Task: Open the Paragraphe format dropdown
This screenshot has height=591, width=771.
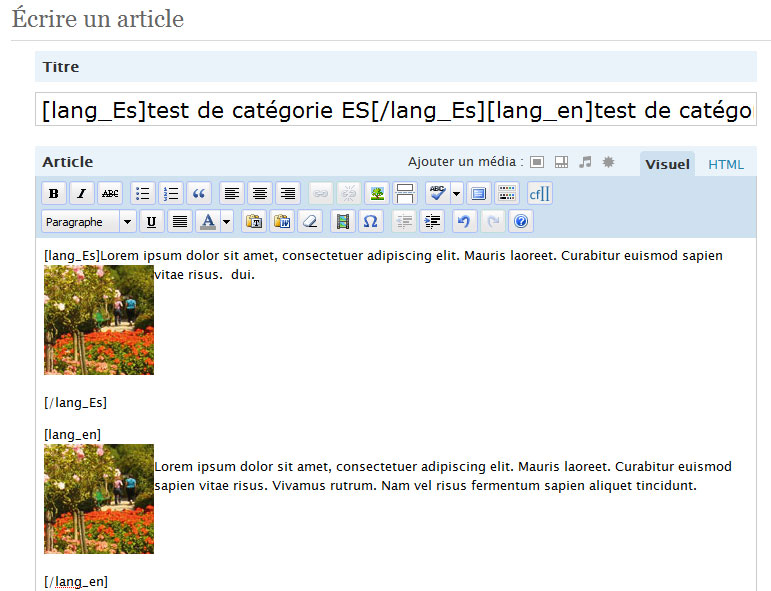Action: click(88, 222)
